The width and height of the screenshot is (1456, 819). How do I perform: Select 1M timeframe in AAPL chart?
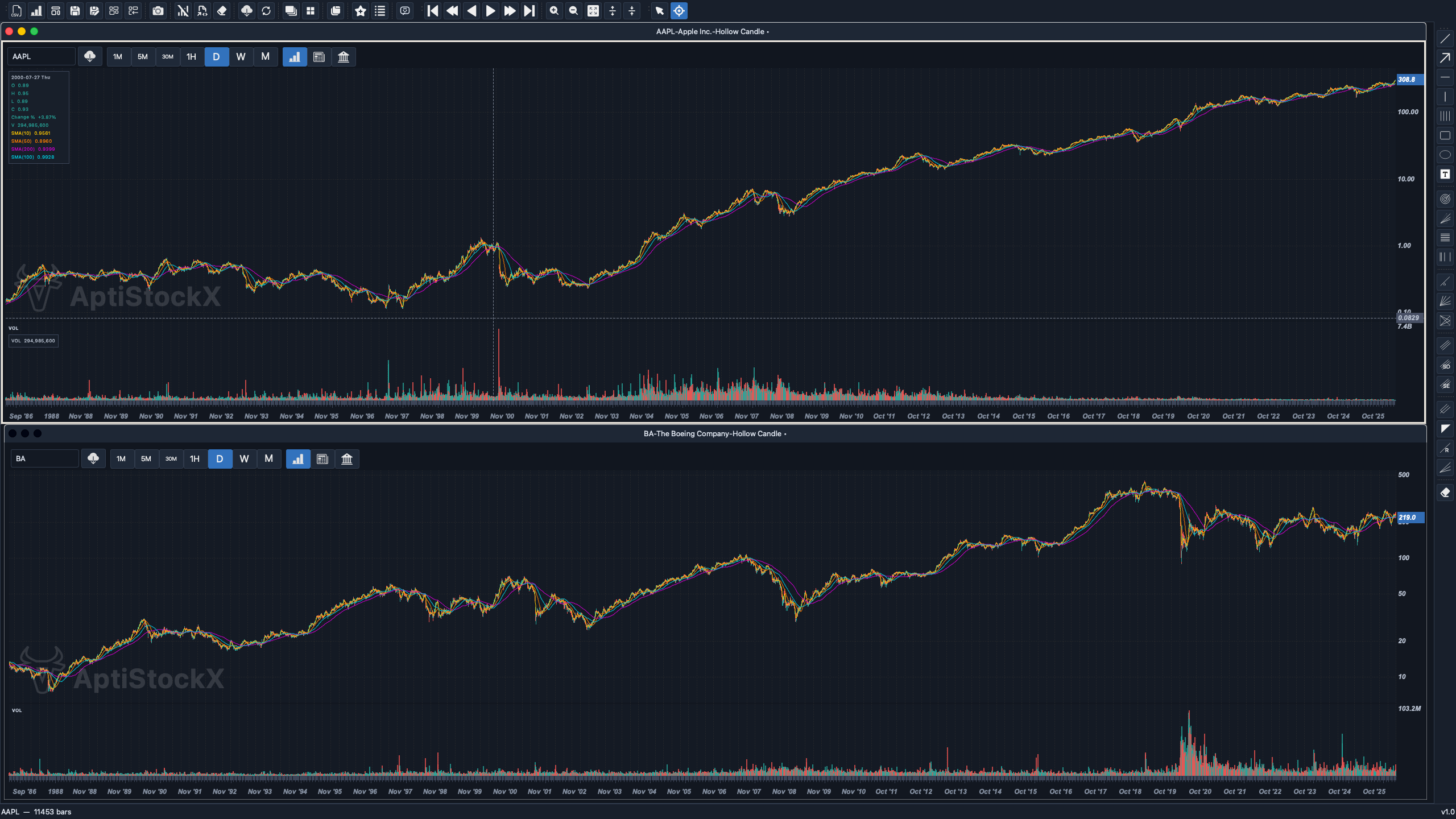[118, 57]
